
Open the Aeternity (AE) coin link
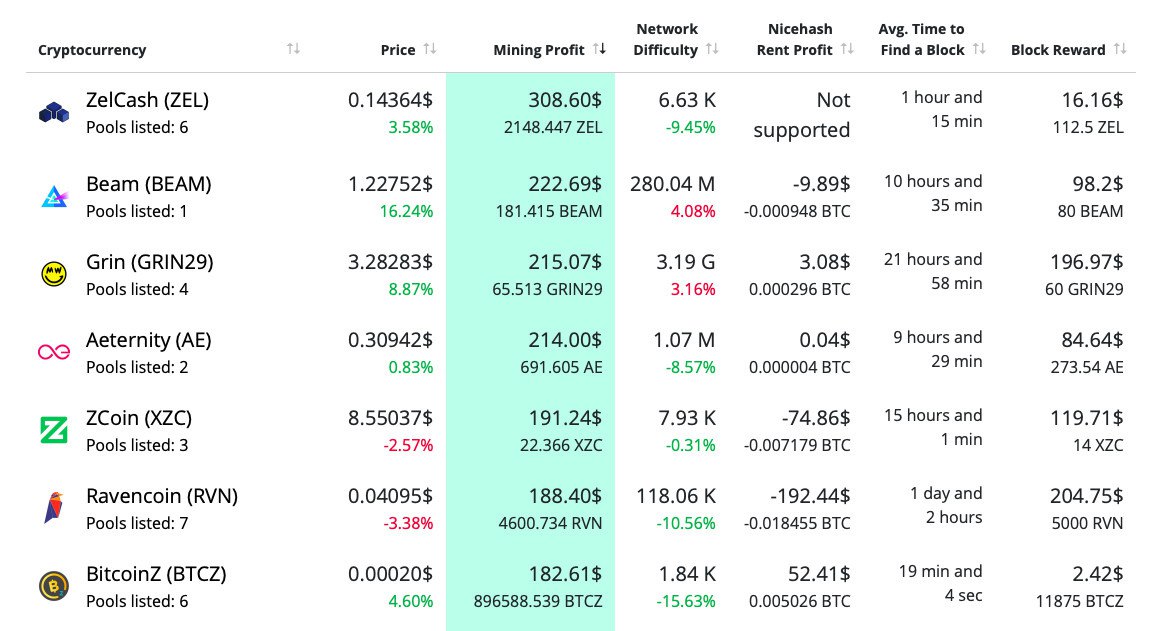148,340
